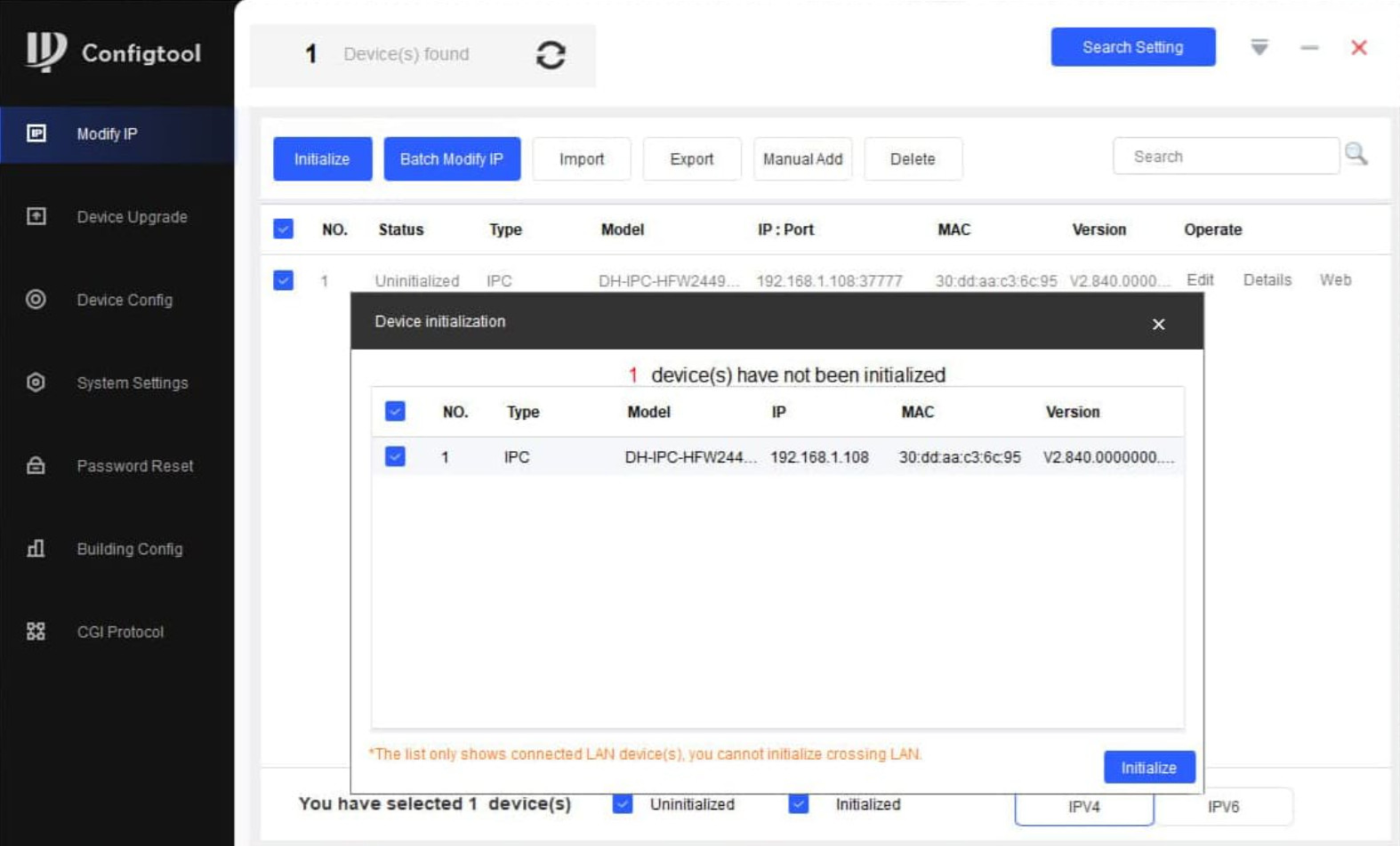This screenshot has width=1400, height=846.
Task: Focus the Search input field
Action: point(1226,157)
